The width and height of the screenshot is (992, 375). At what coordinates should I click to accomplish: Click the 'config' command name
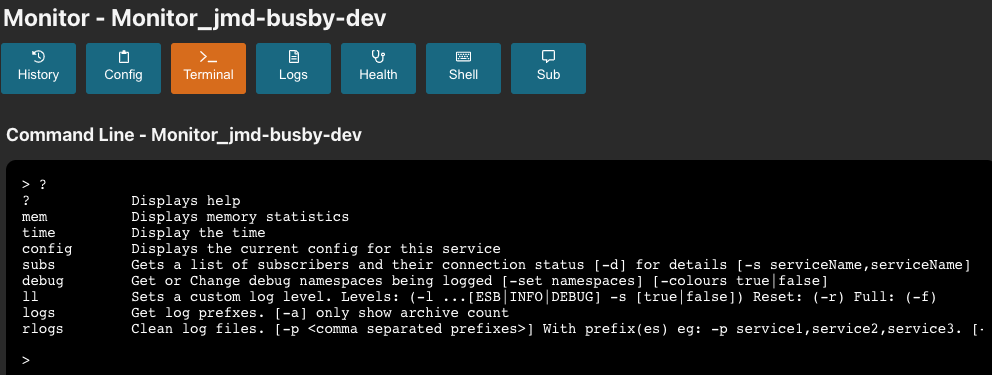click(x=47, y=249)
